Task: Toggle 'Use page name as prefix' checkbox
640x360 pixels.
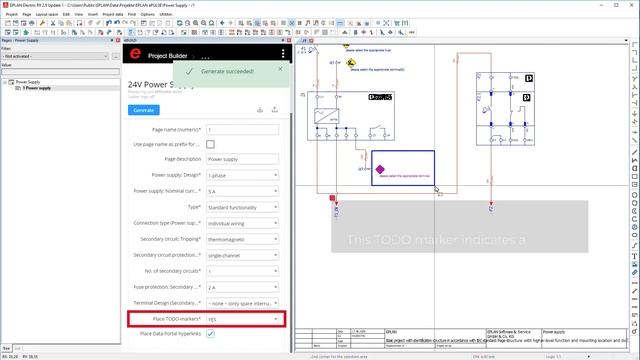Action: pyautogui.click(x=210, y=144)
